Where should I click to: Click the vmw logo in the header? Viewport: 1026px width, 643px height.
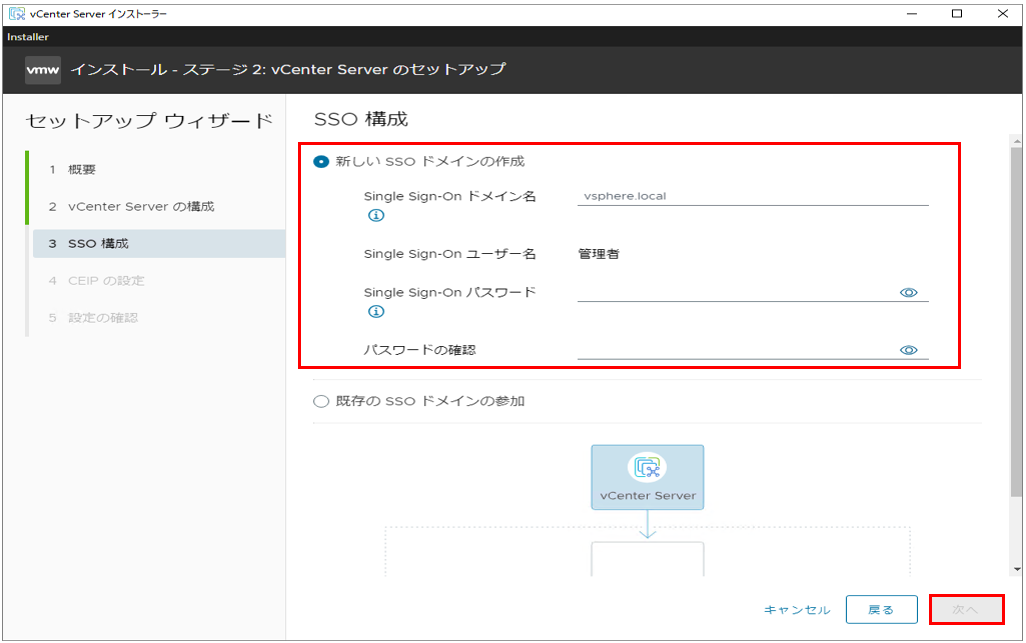43,70
